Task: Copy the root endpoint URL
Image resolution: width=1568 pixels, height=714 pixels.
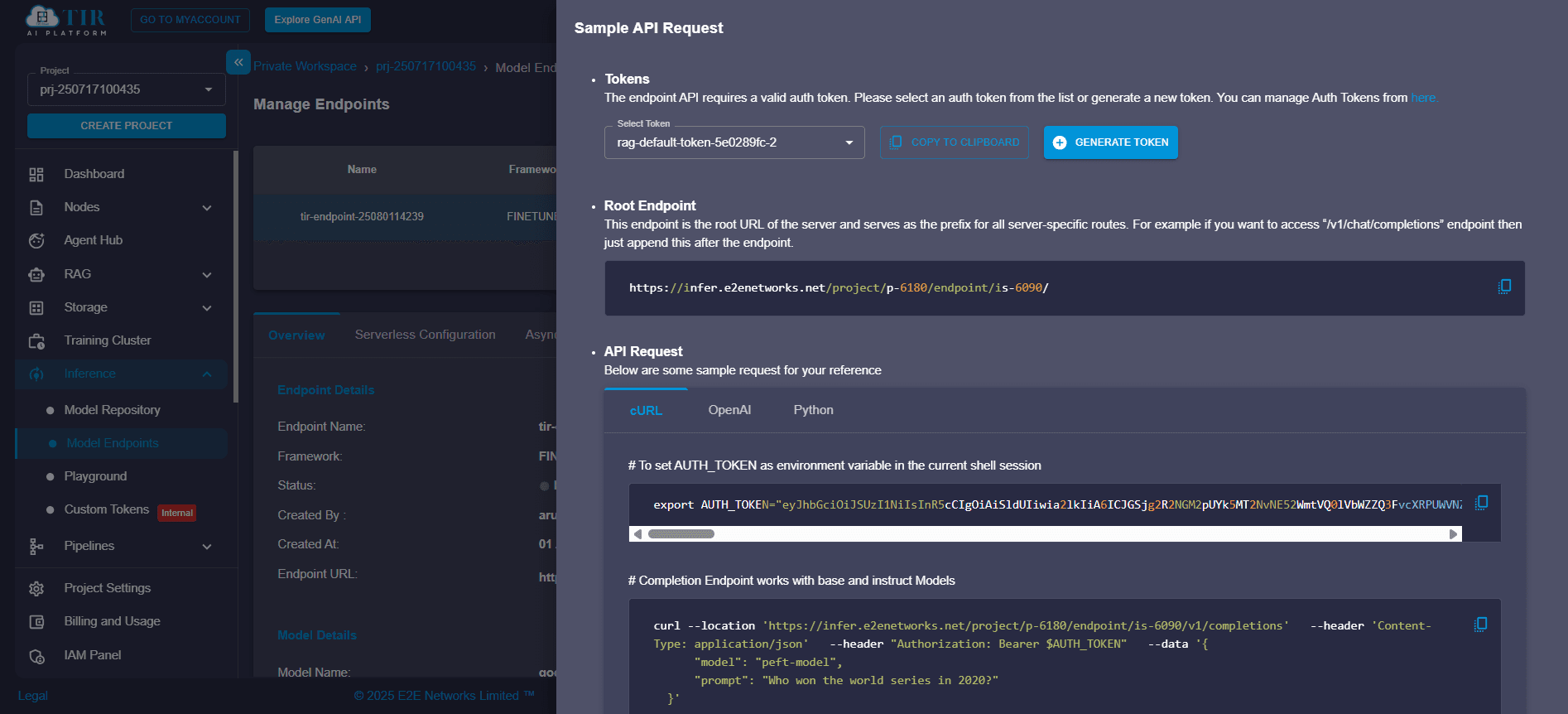Action: click(1504, 287)
